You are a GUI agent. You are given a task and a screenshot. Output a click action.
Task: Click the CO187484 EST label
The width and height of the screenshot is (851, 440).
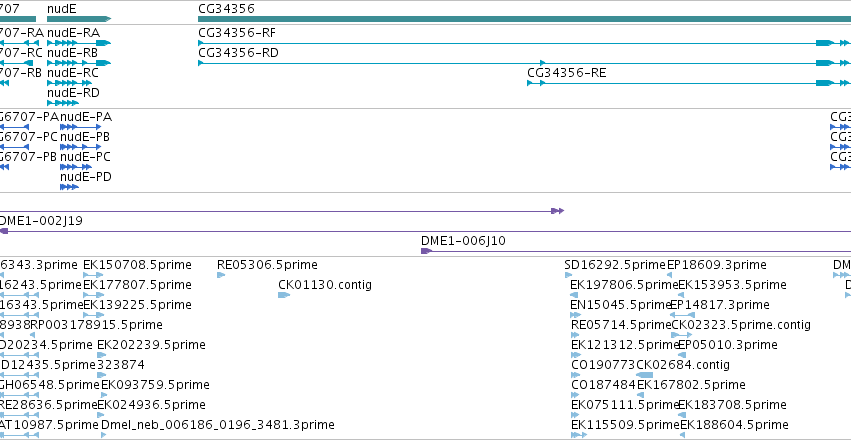tap(604, 385)
